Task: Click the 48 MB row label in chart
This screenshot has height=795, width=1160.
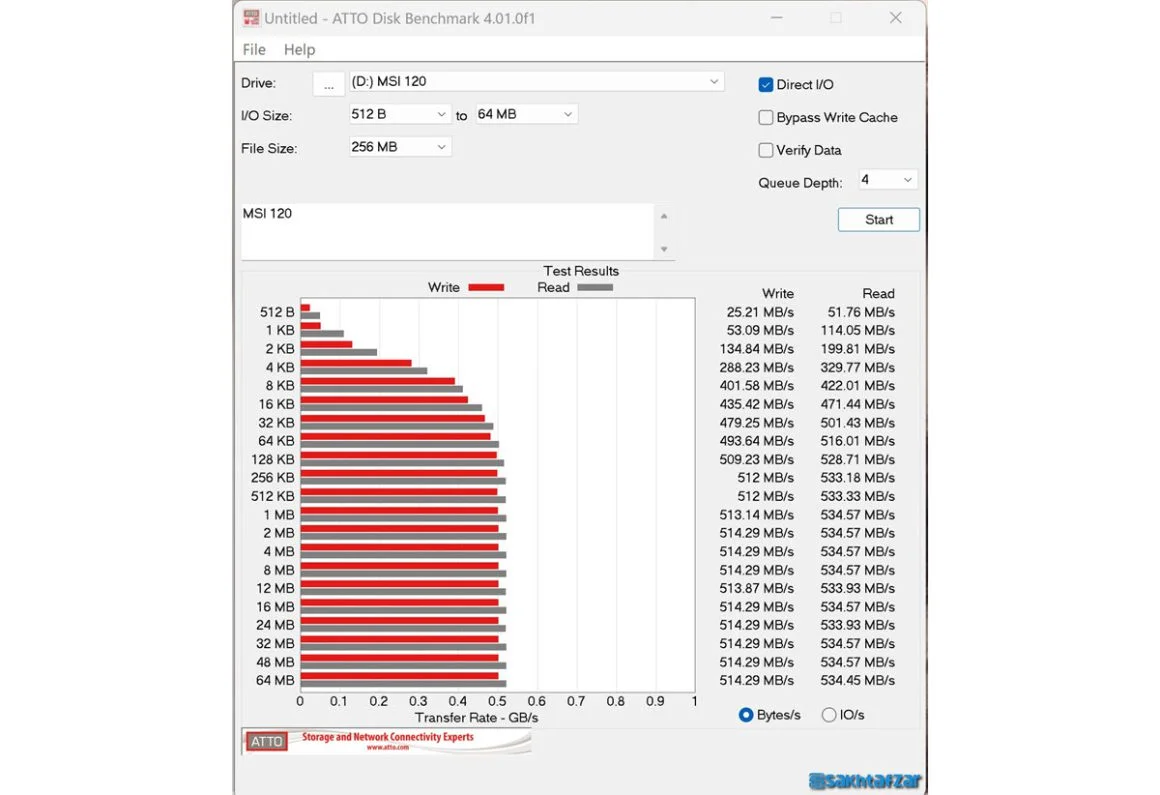Action: (275, 662)
